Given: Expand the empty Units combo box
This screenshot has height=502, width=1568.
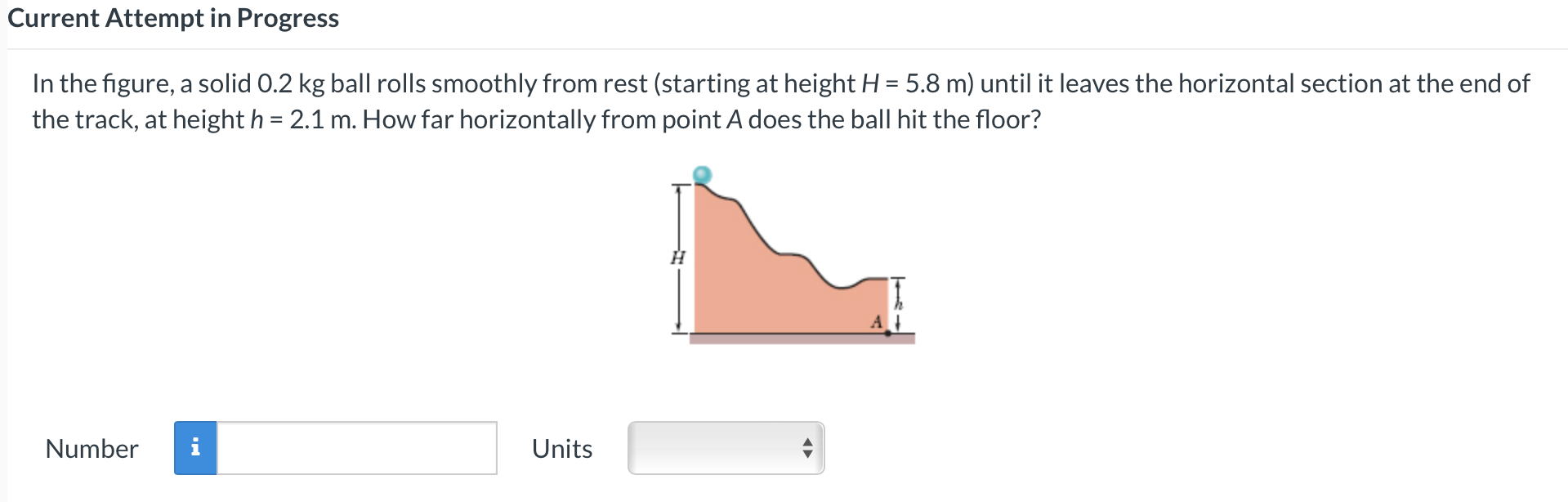Looking at the screenshot, I should click(x=725, y=448).
